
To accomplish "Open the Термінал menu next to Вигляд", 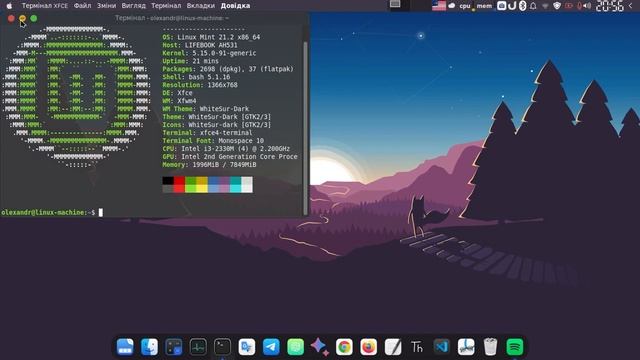I will tap(166, 6).
